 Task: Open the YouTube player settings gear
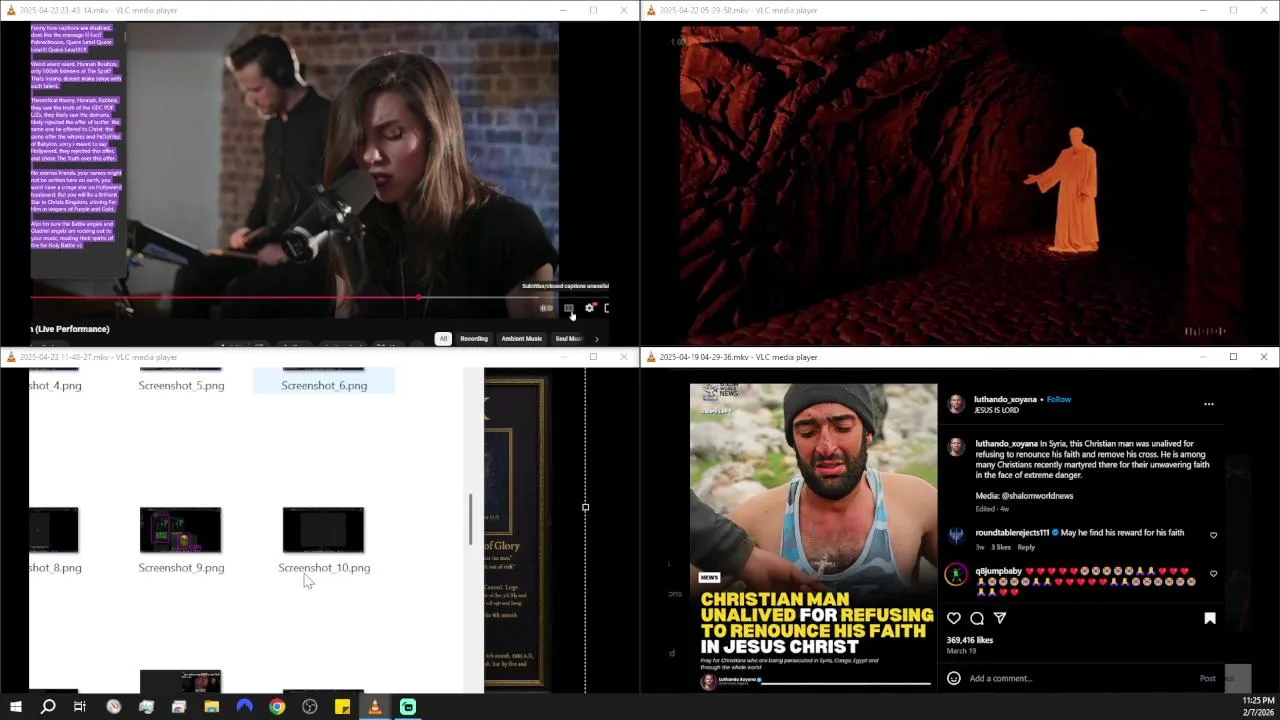[x=589, y=308]
